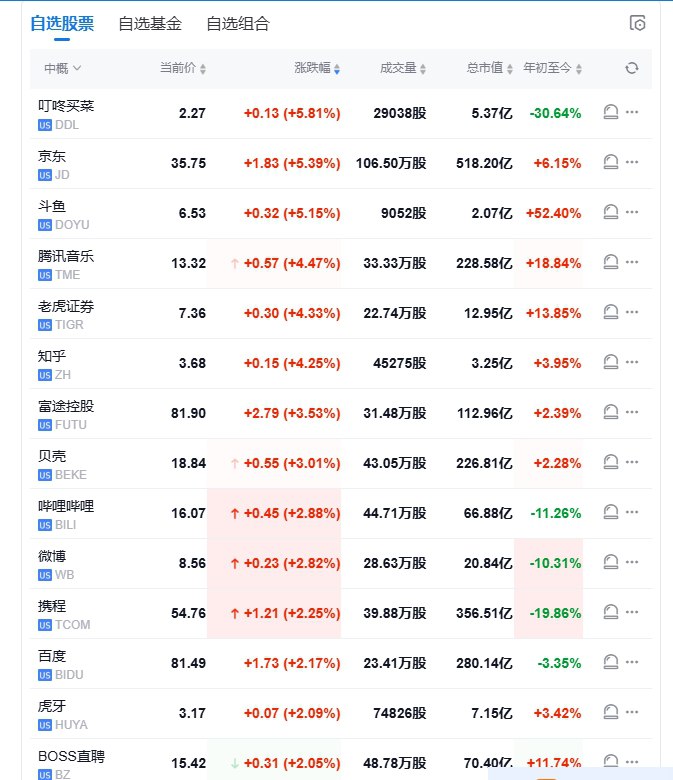Open more options for 富途控股 row
673x780 pixels.
(x=632, y=412)
